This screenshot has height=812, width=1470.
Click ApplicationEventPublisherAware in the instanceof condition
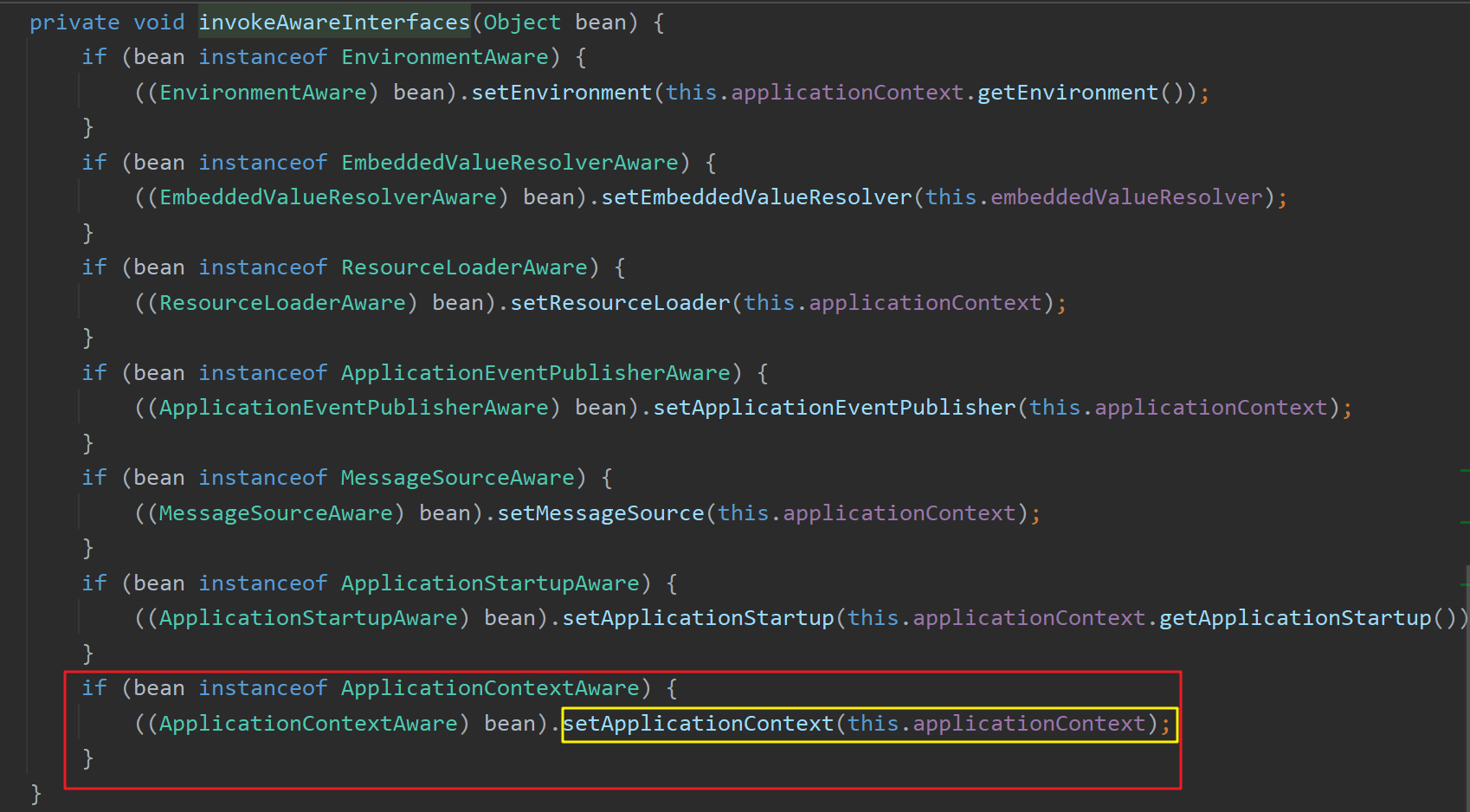(x=536, y=373)
